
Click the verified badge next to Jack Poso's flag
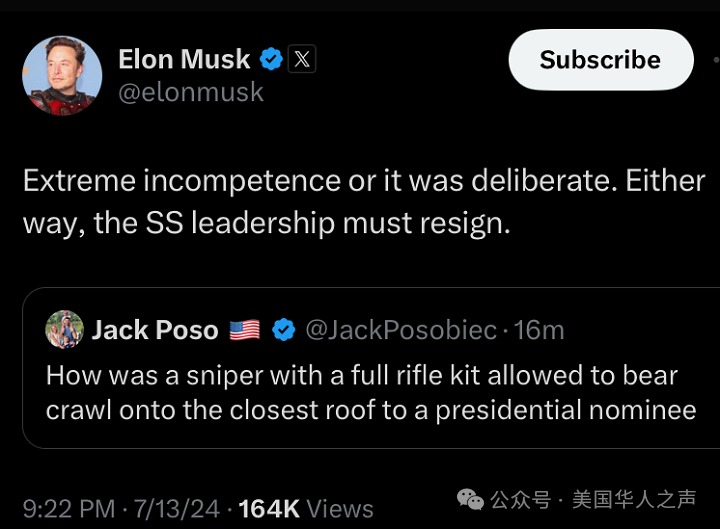pyautogui.click(x=283, y=330)
